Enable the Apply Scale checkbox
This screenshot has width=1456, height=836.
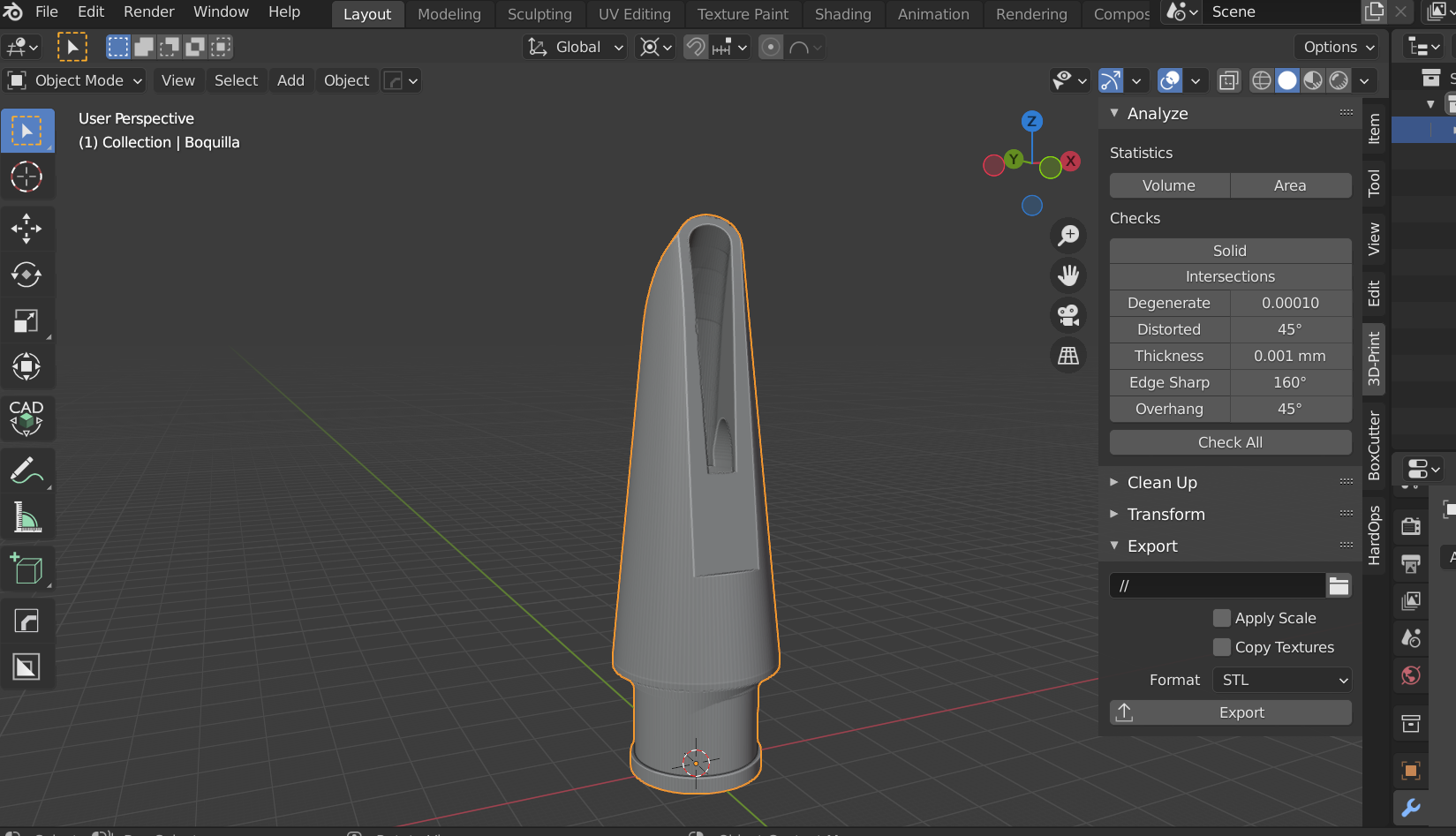pyautogui.click(x=1222, y=618)
